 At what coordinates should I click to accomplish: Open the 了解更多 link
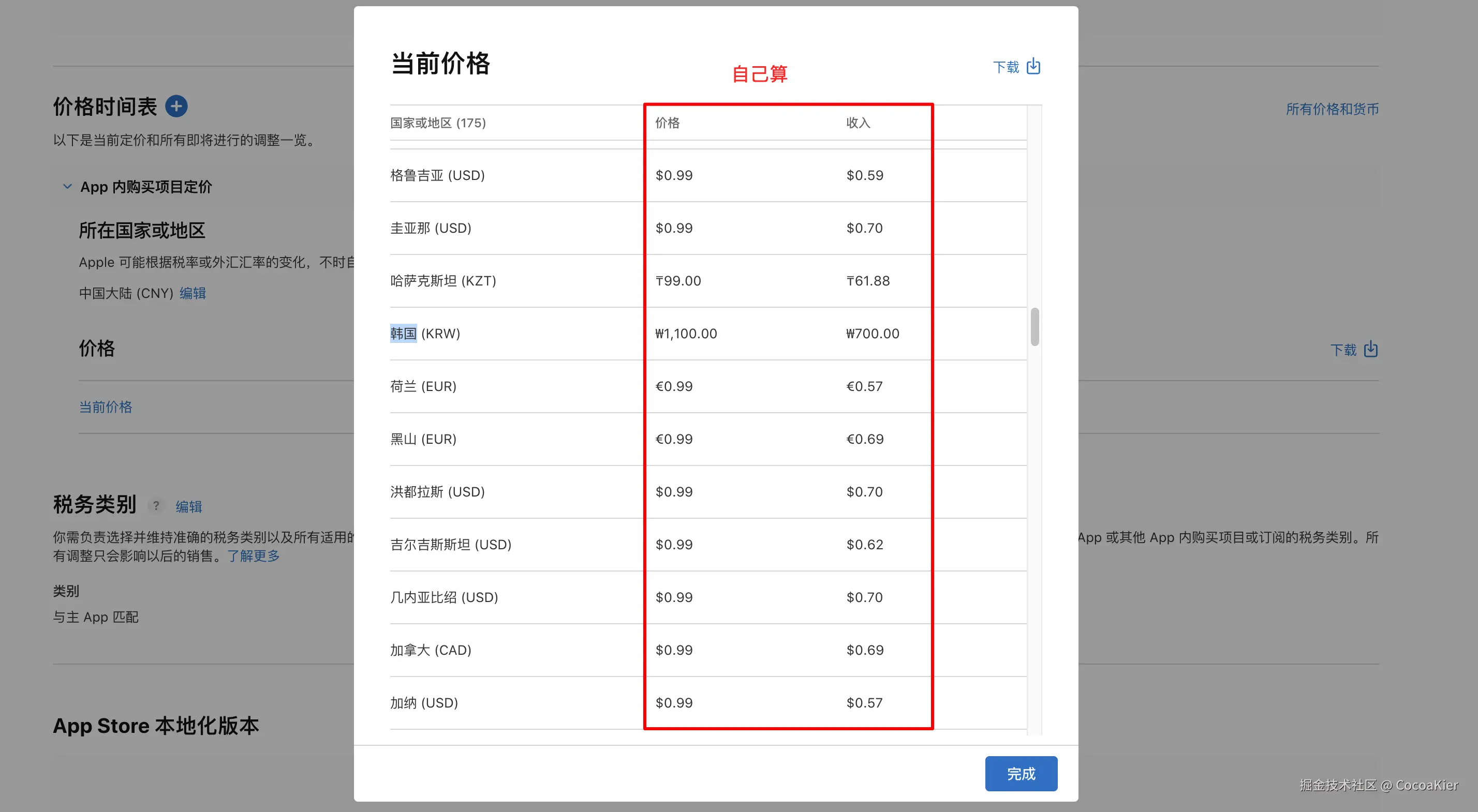(x=253, y=555)
